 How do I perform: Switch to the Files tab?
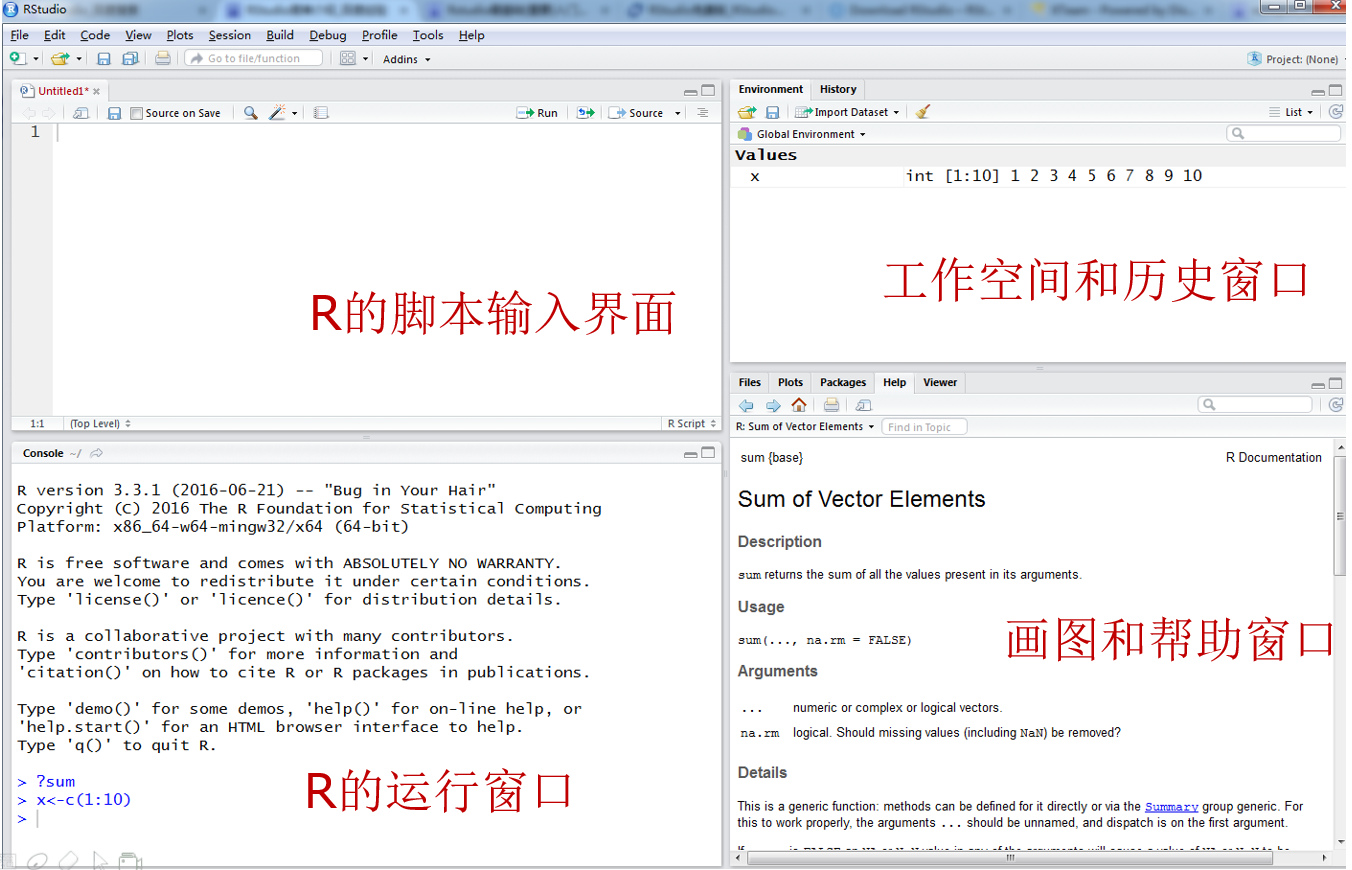pyautogui.click(x=750, y=382)
